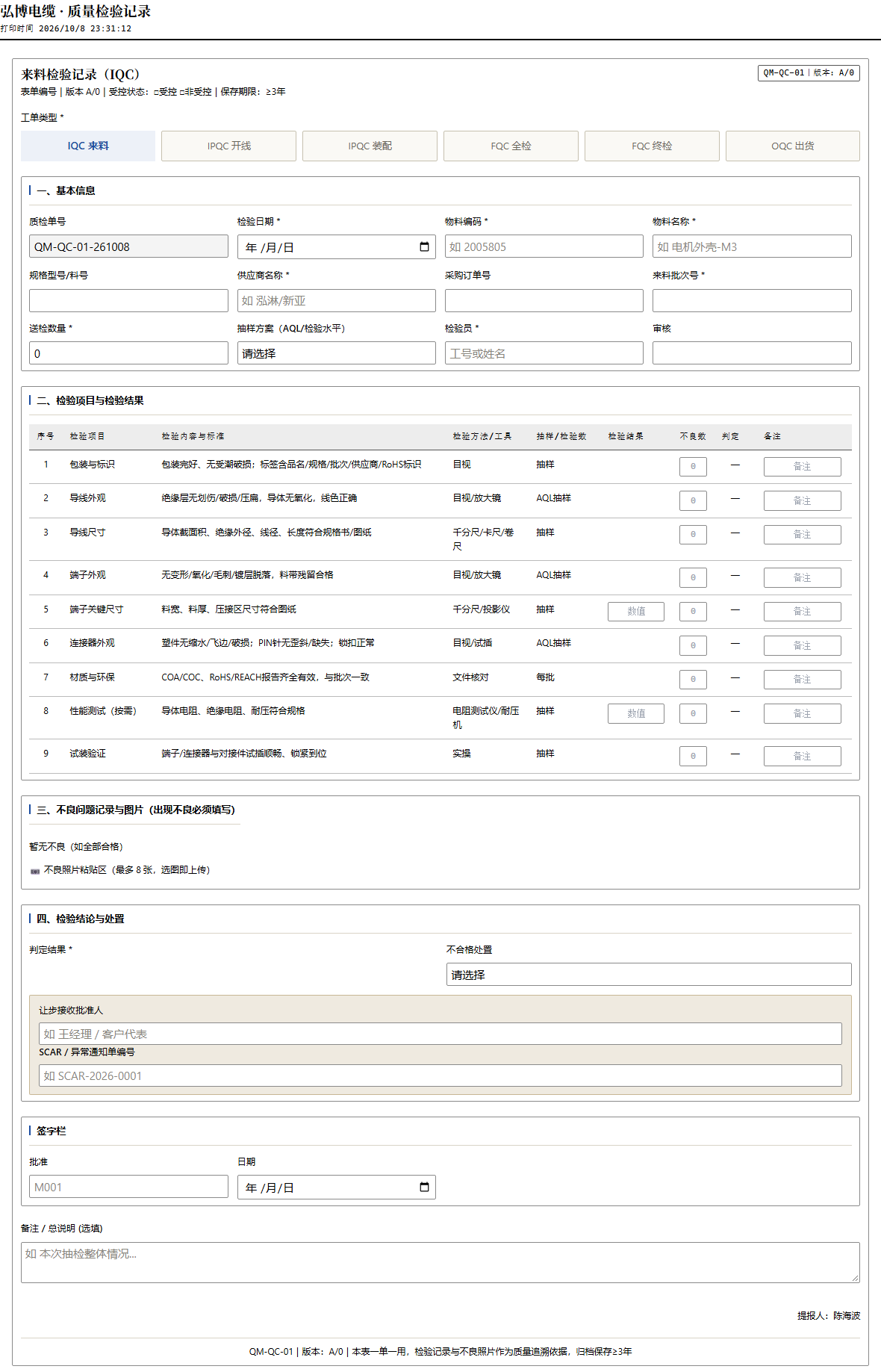Click the 检验员 工号或姓名 field
The width and height of the screenshot is (881, 1372).
tap(544, 353)
